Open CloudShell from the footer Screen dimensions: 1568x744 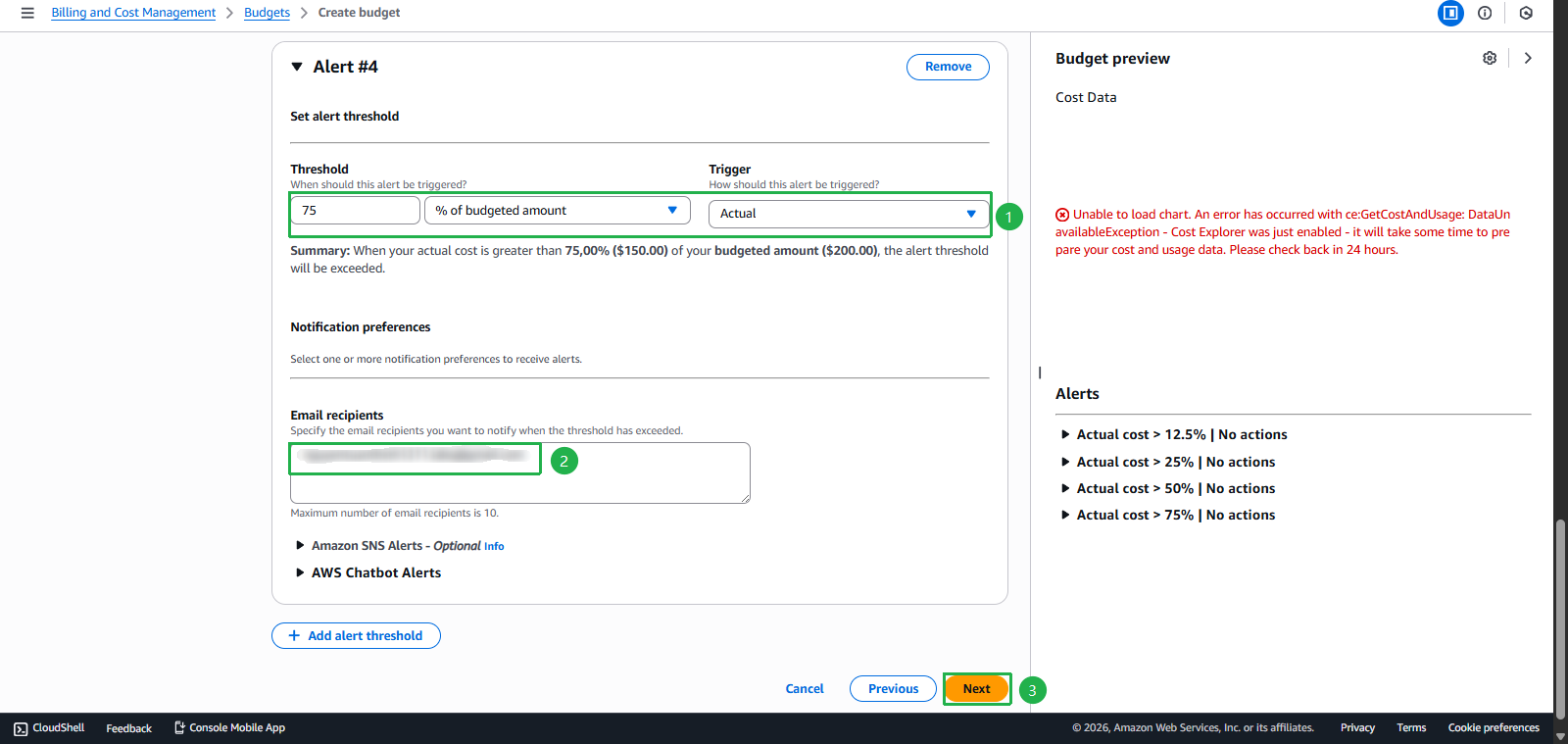click(x=49, y=727)
